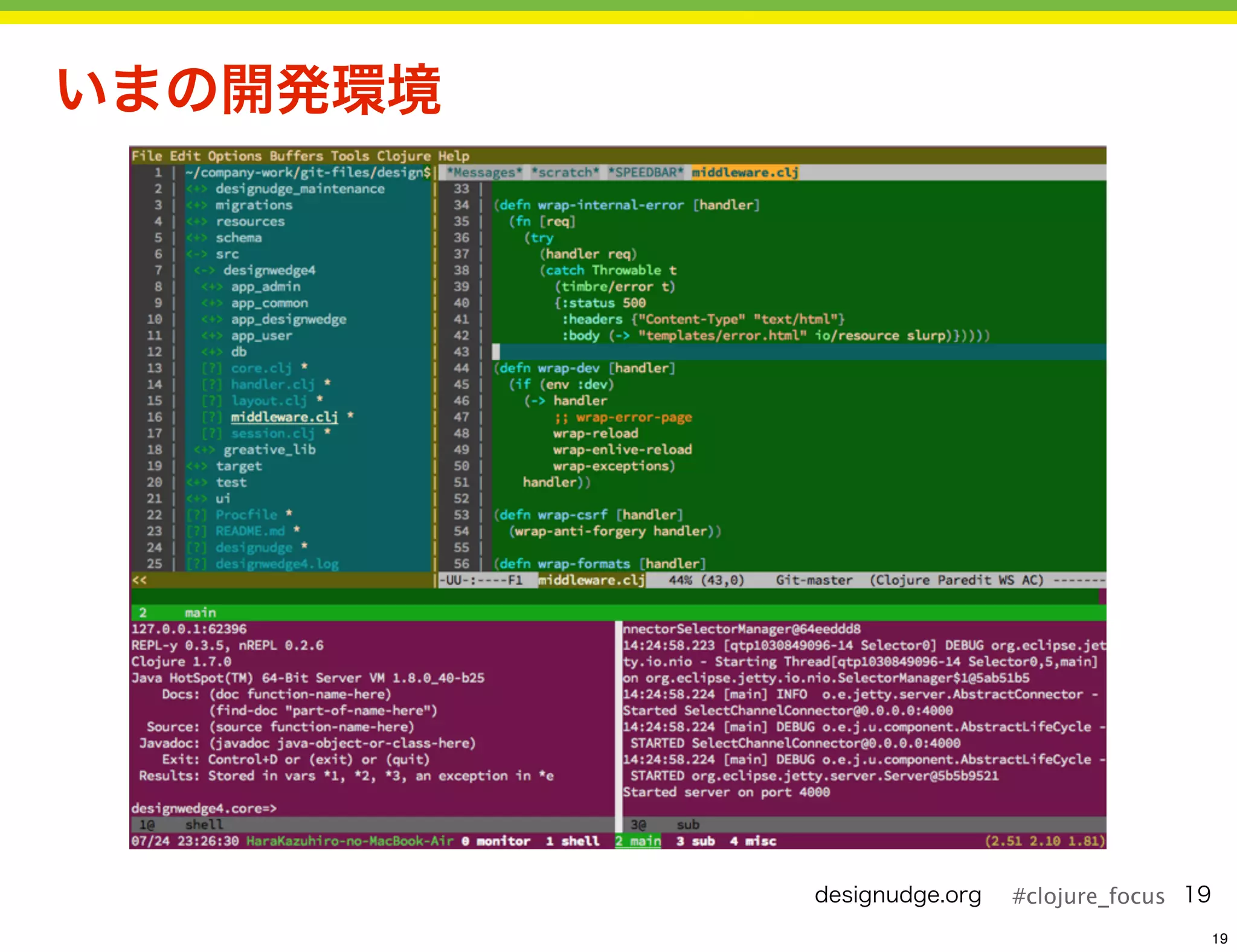Click the Clojure Paredit WS AC modes

(x=956, y=580)
